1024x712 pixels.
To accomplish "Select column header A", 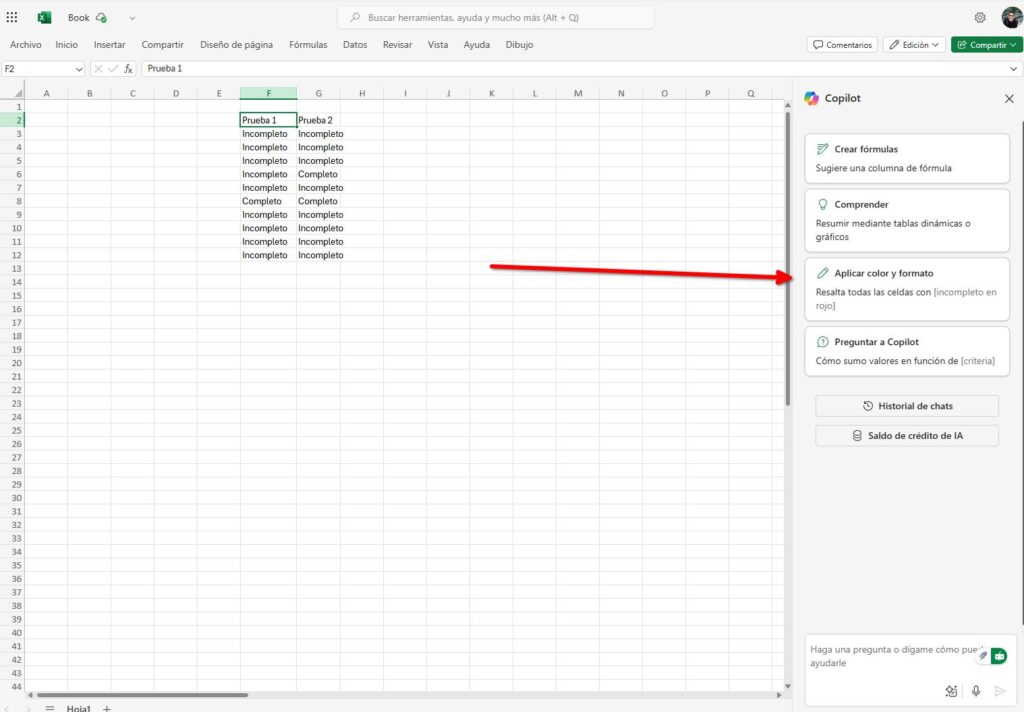I will coord(46,93).
